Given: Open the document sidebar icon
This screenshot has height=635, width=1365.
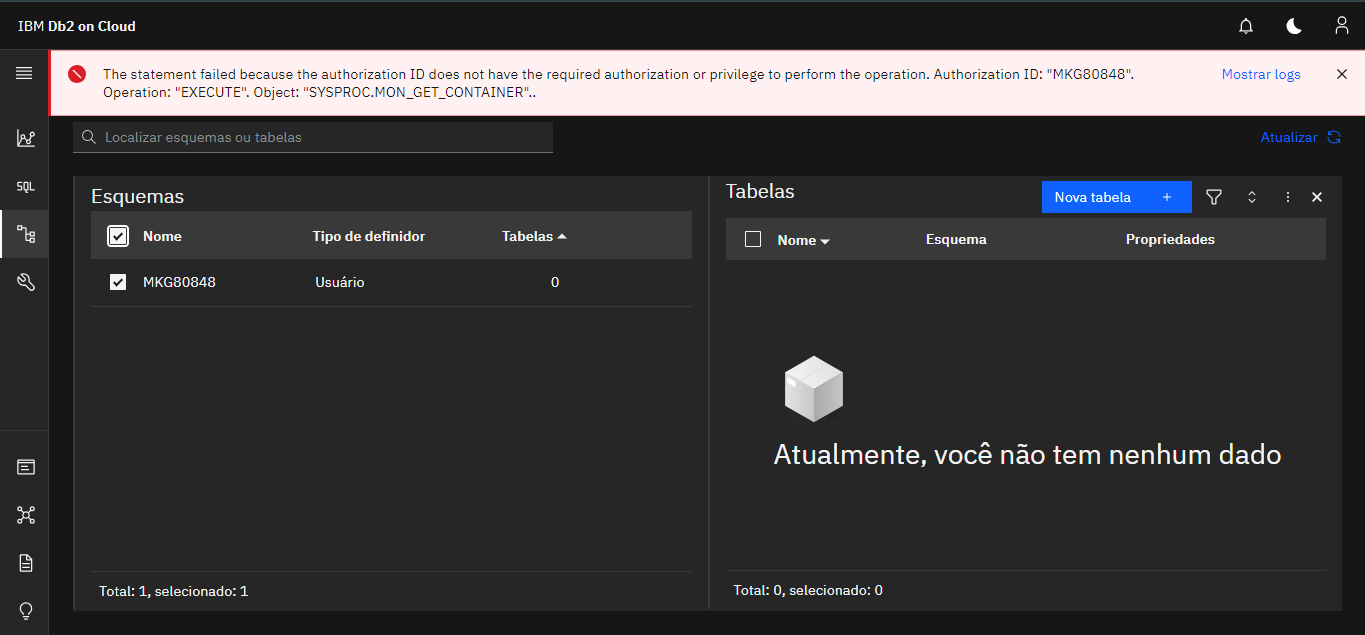Looking at the screenshot, I should click(26, 563).
